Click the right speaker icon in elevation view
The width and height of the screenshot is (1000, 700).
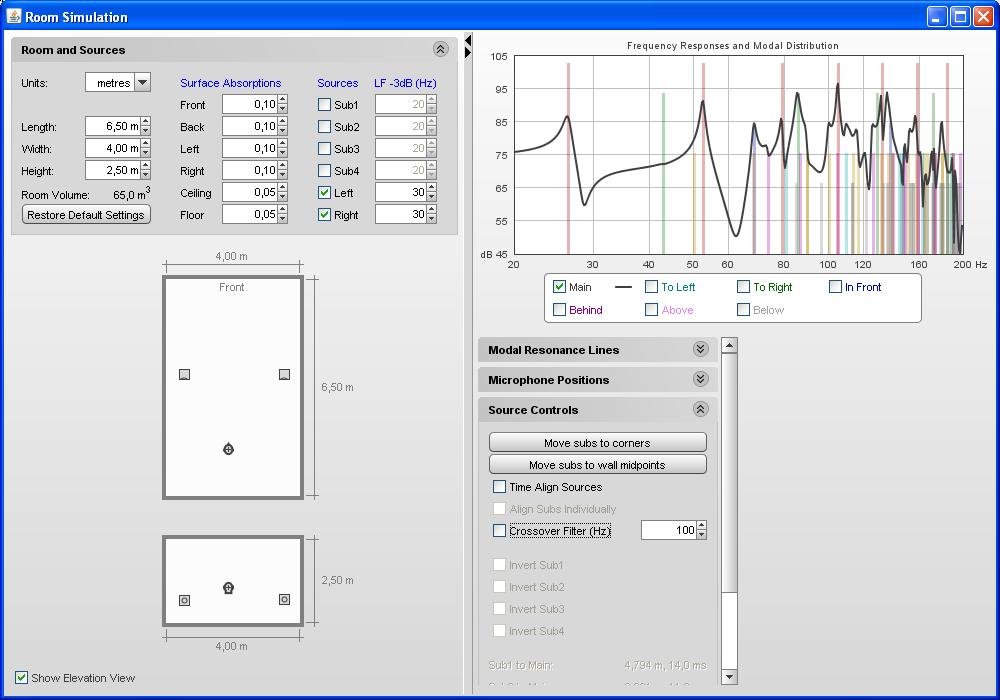(284, 600)
